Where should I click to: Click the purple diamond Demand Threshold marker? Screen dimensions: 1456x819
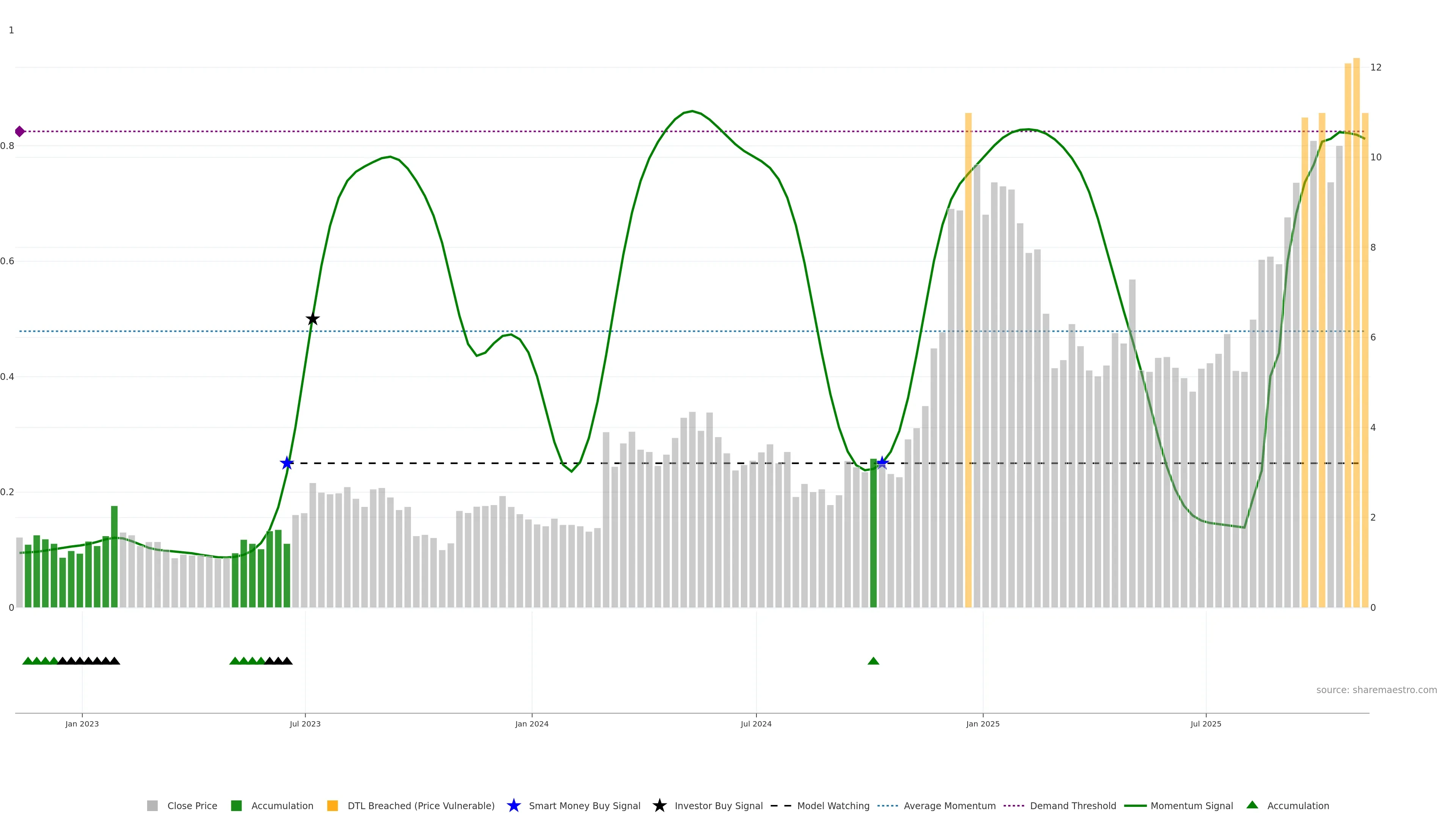point(20,131)
